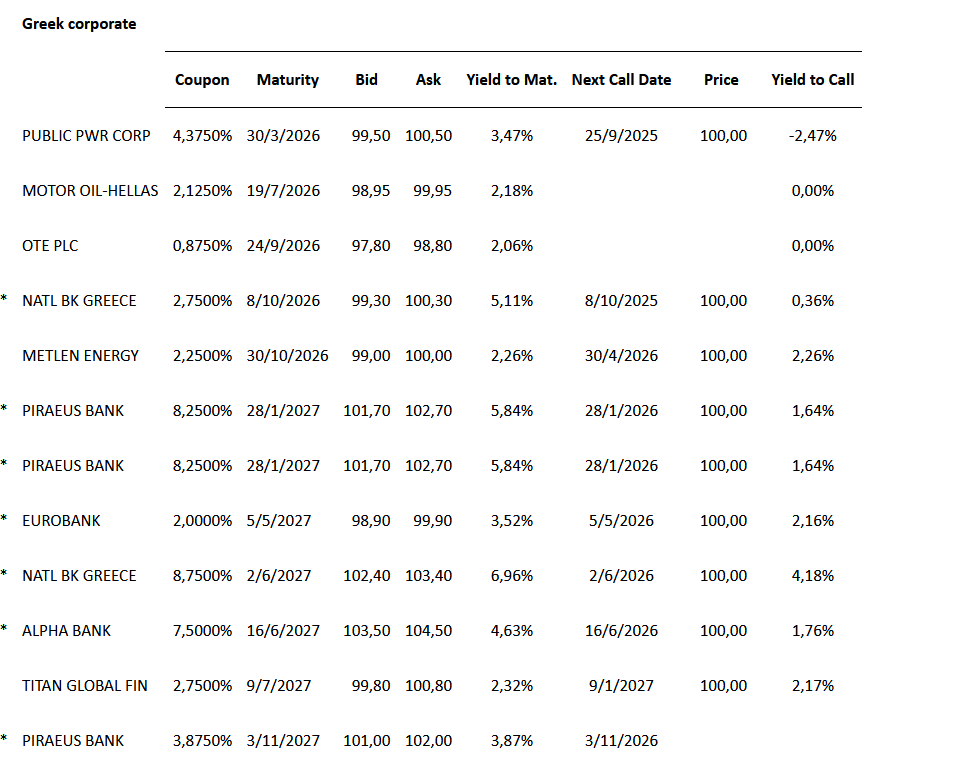The height and width of the screenshot is (764, 970).
Task: Click the Ask column header
Action: tap(428, 80)
